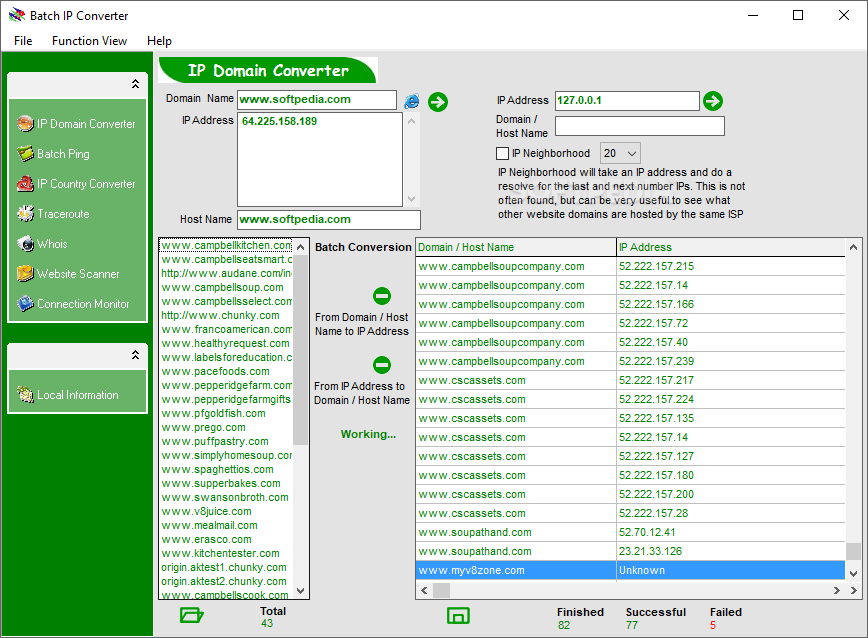Stop the IP Address to Domain batch conversion
Screen dimensions: 868x638
pos(381,365)
